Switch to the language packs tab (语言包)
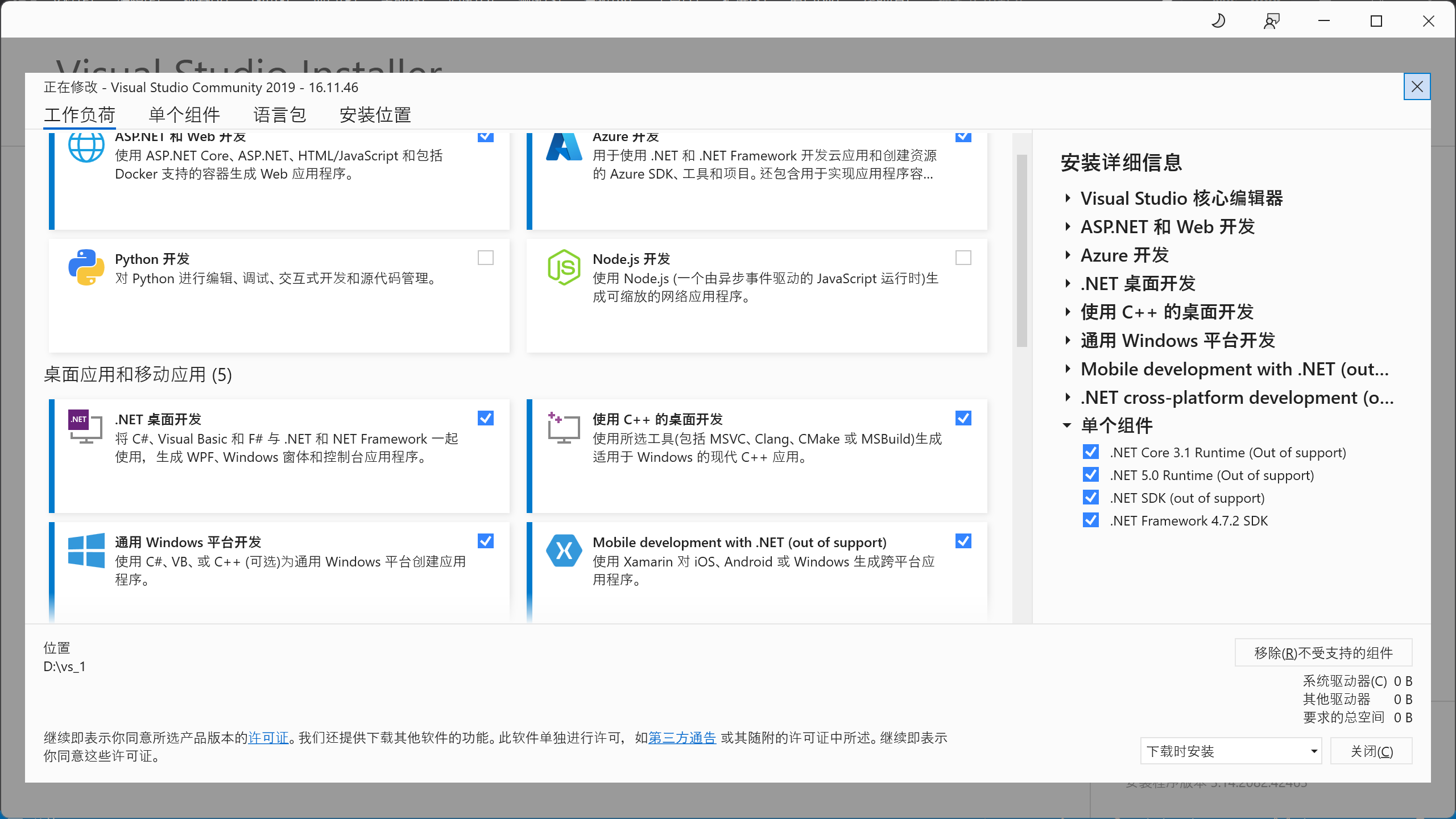This screenshot has height=819, width=1456. [x=279, y=115]
